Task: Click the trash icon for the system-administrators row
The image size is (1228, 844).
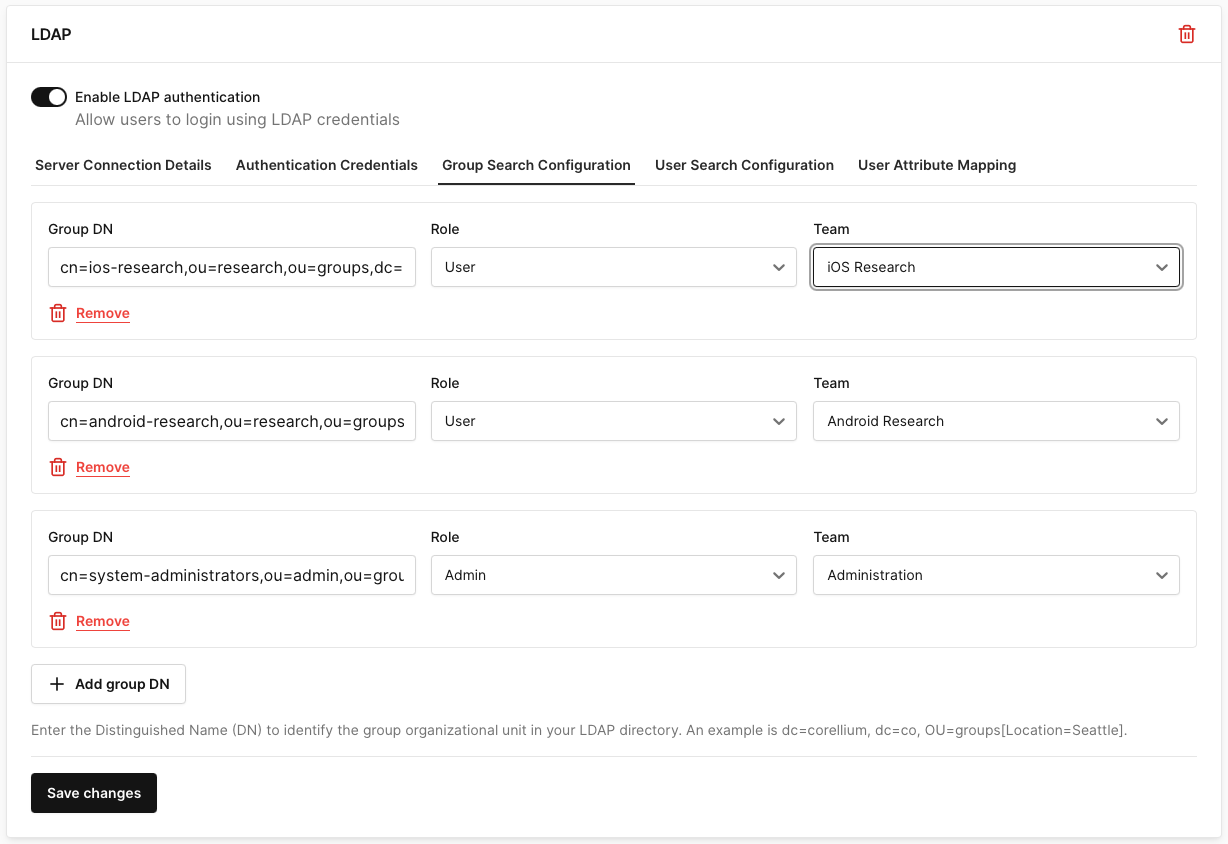Action: tap(57, 621)
